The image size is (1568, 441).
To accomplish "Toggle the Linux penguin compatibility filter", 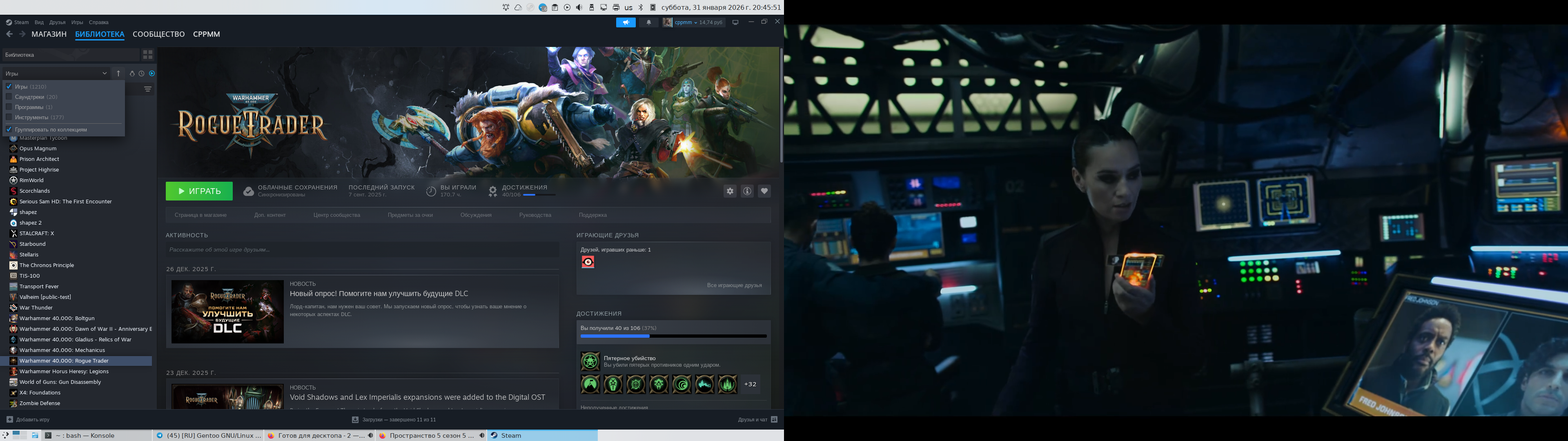I will pyautogui.click(x=132, y=73).
